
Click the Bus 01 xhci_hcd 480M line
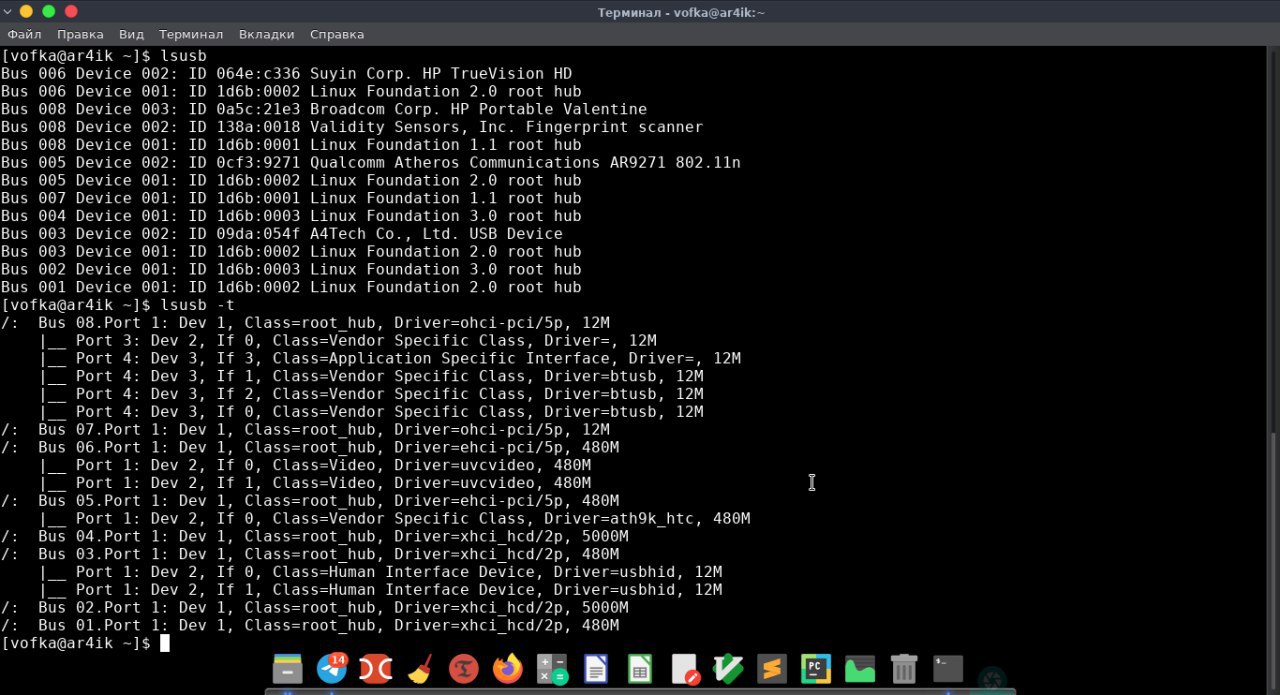click(310, 626)
